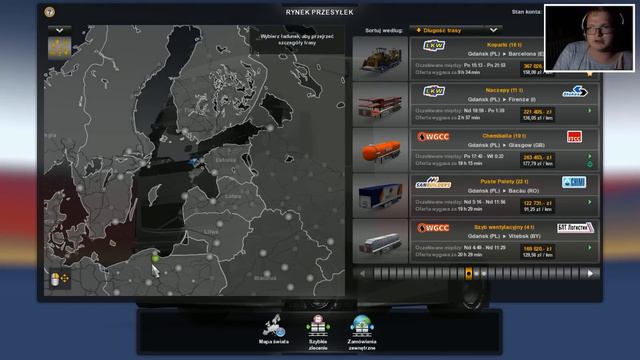Click the Sanbuilders logo on Puste Palety

[433, 183]
